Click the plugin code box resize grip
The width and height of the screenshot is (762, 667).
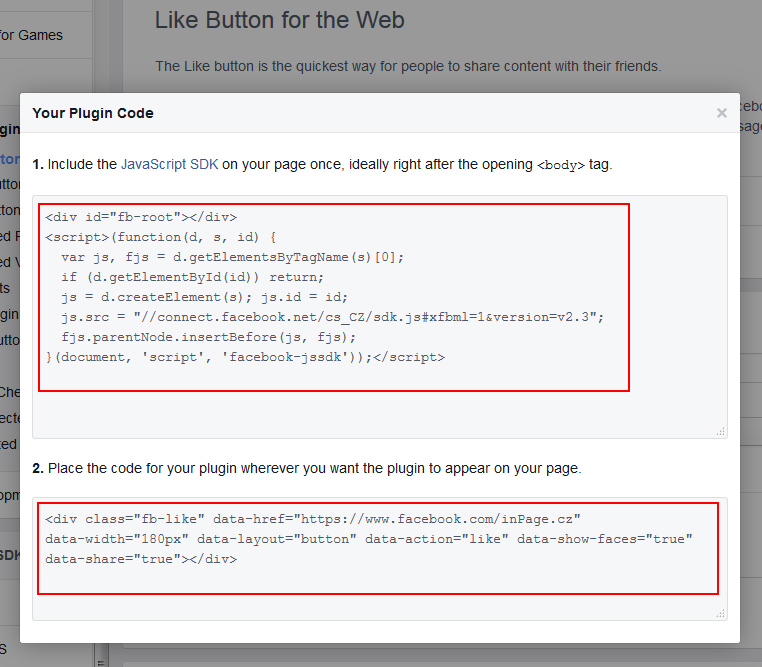click(x=720, y=613)
